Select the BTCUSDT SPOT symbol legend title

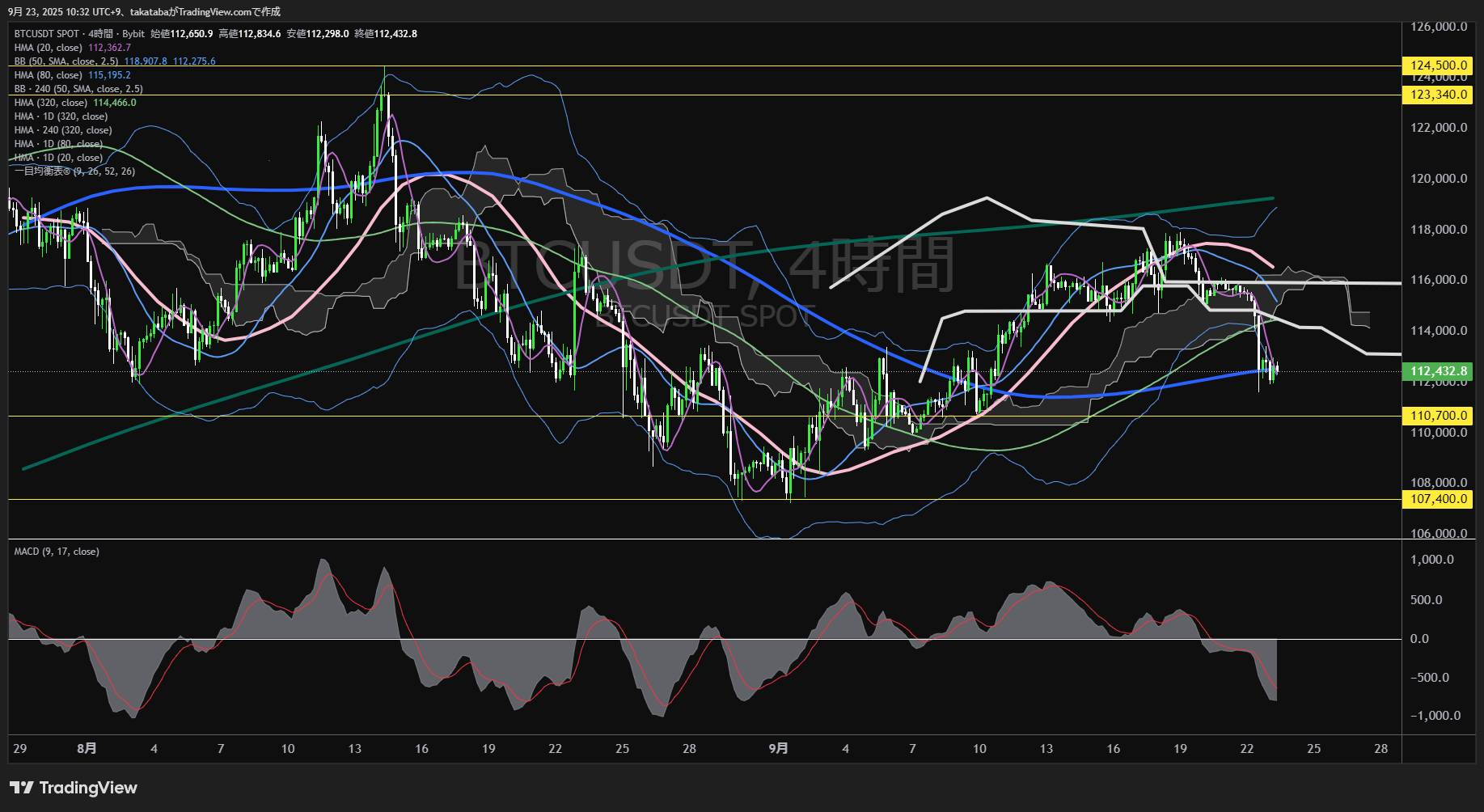coord(47,34)
